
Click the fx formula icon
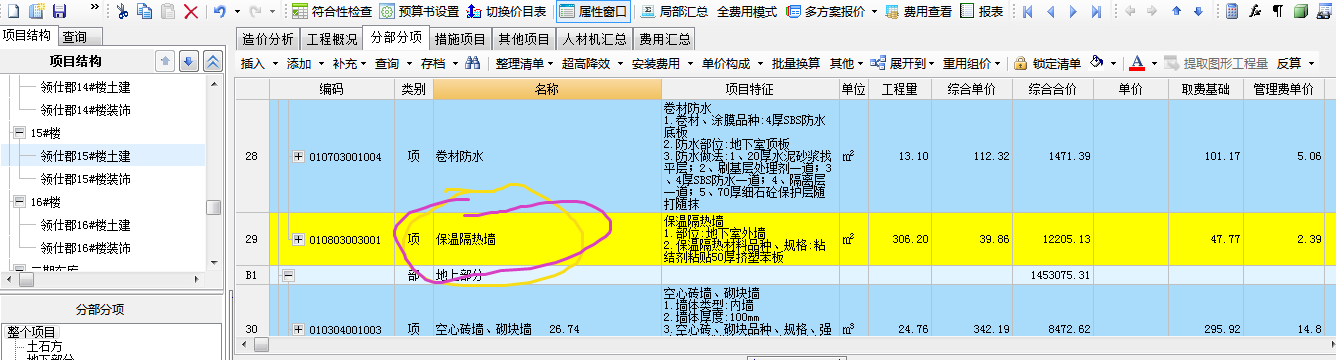pos(1255,12)
